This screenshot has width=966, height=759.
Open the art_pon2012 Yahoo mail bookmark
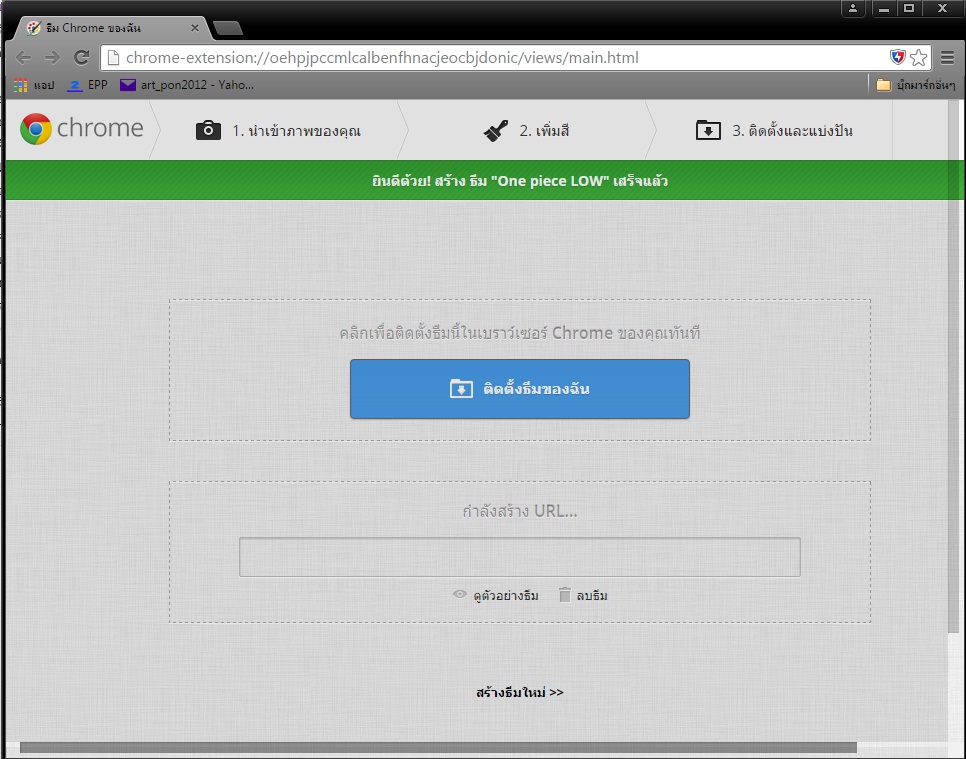[x=187, y=85]
